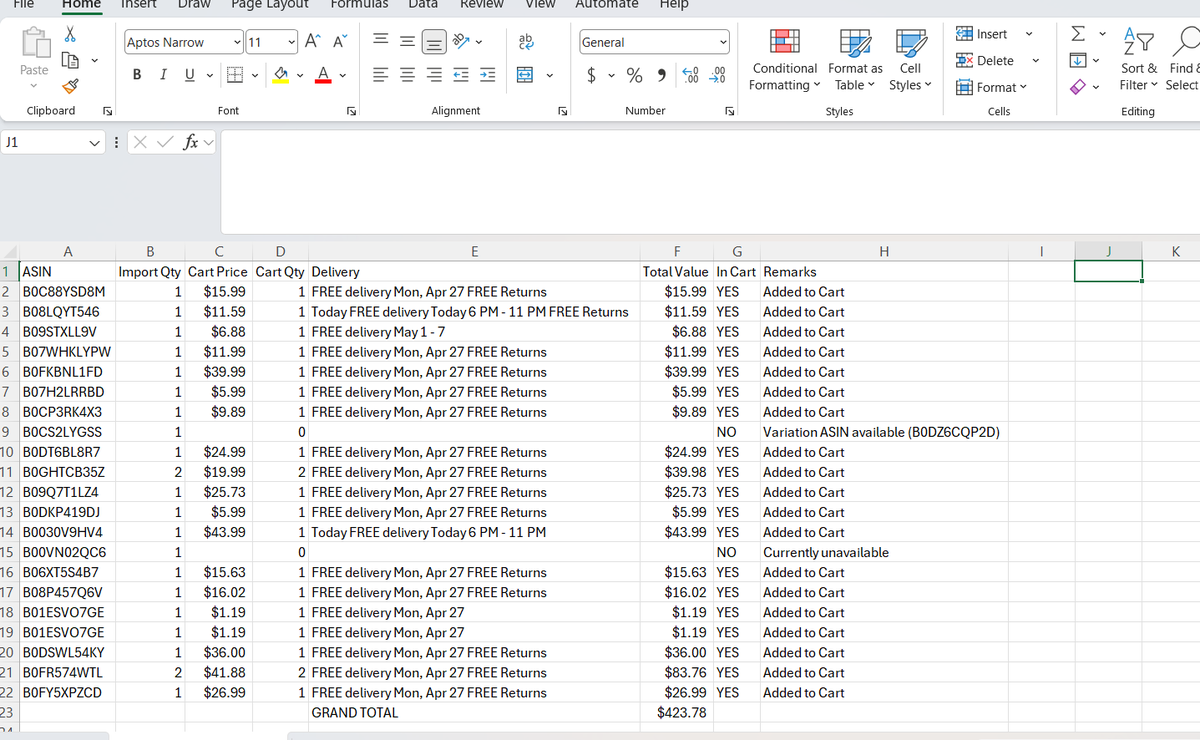
Task: Open Conditional Formatting
Action: pos(785,60)
